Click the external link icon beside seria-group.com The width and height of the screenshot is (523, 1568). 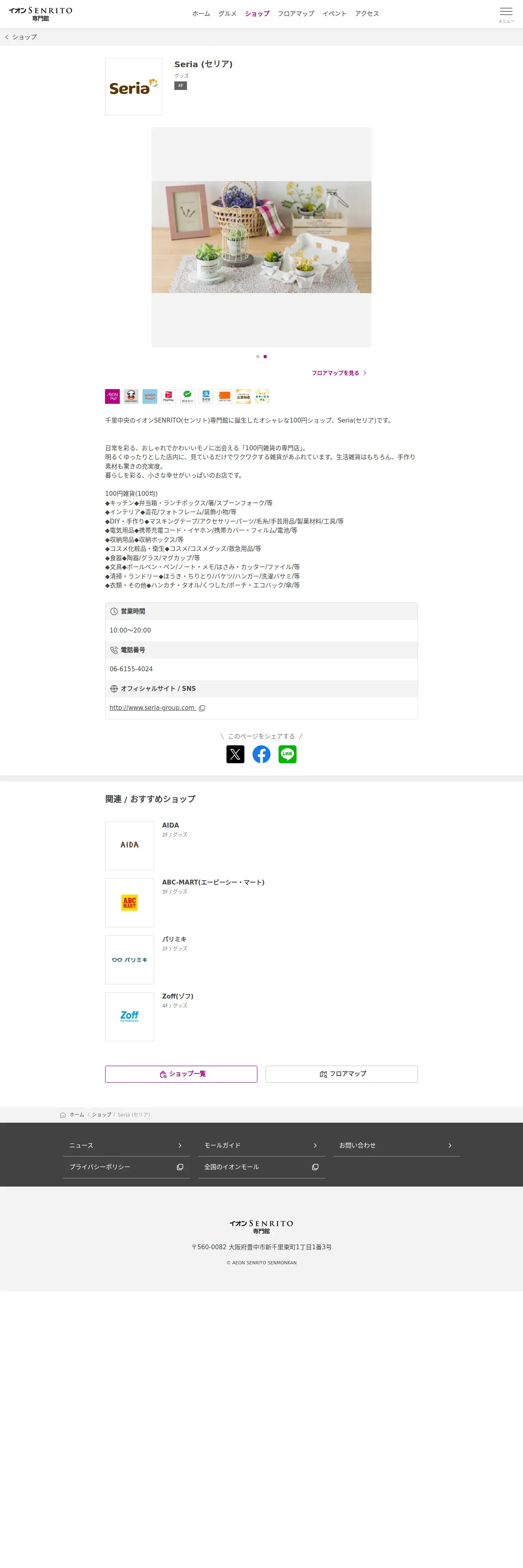(202, 708)
